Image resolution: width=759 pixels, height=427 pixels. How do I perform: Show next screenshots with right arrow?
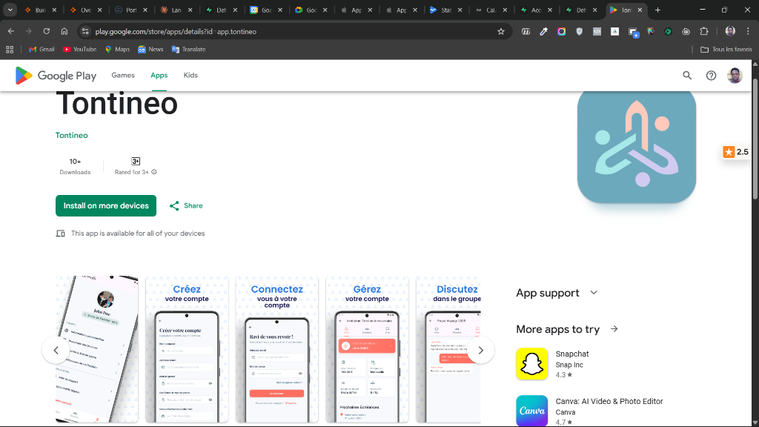(x=481, y=350)
